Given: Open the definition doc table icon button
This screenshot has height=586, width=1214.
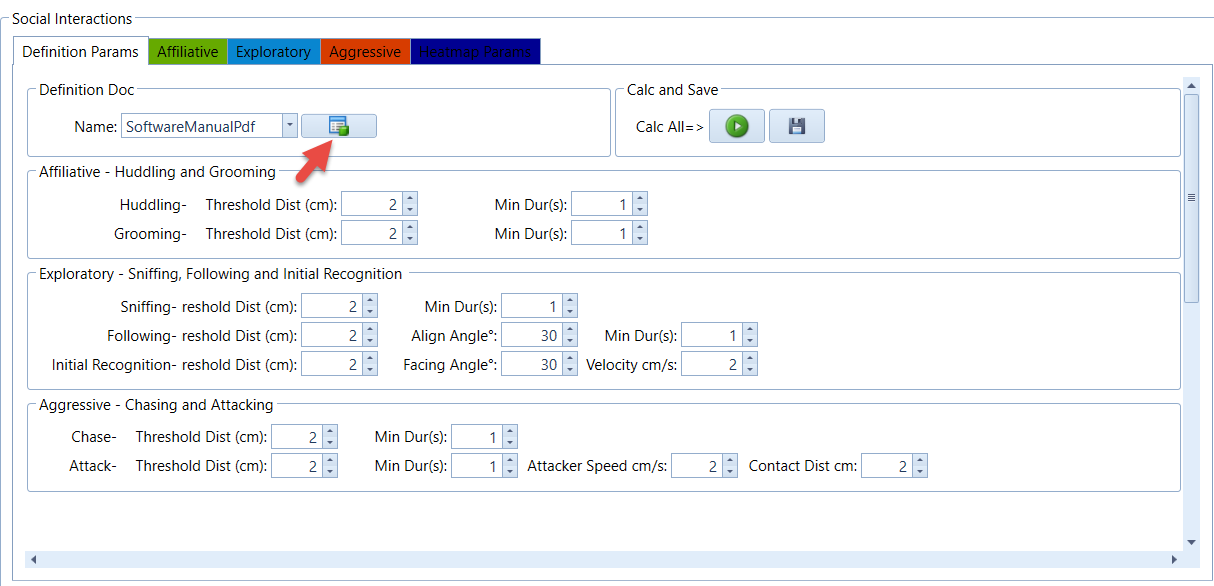Looking at the screenshot, I should [x=339, y=126].
